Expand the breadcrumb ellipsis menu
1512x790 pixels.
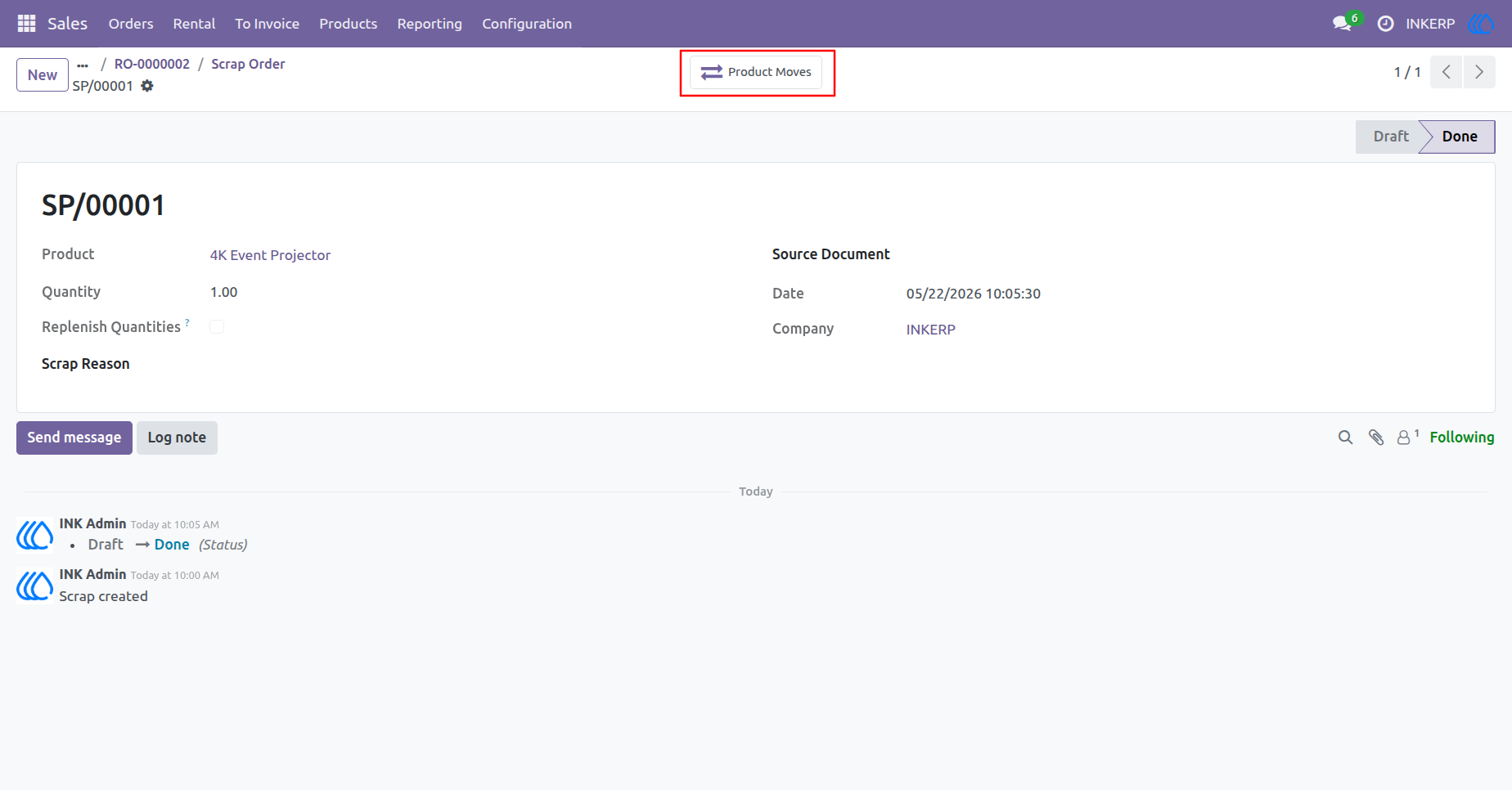click(83, 65)
